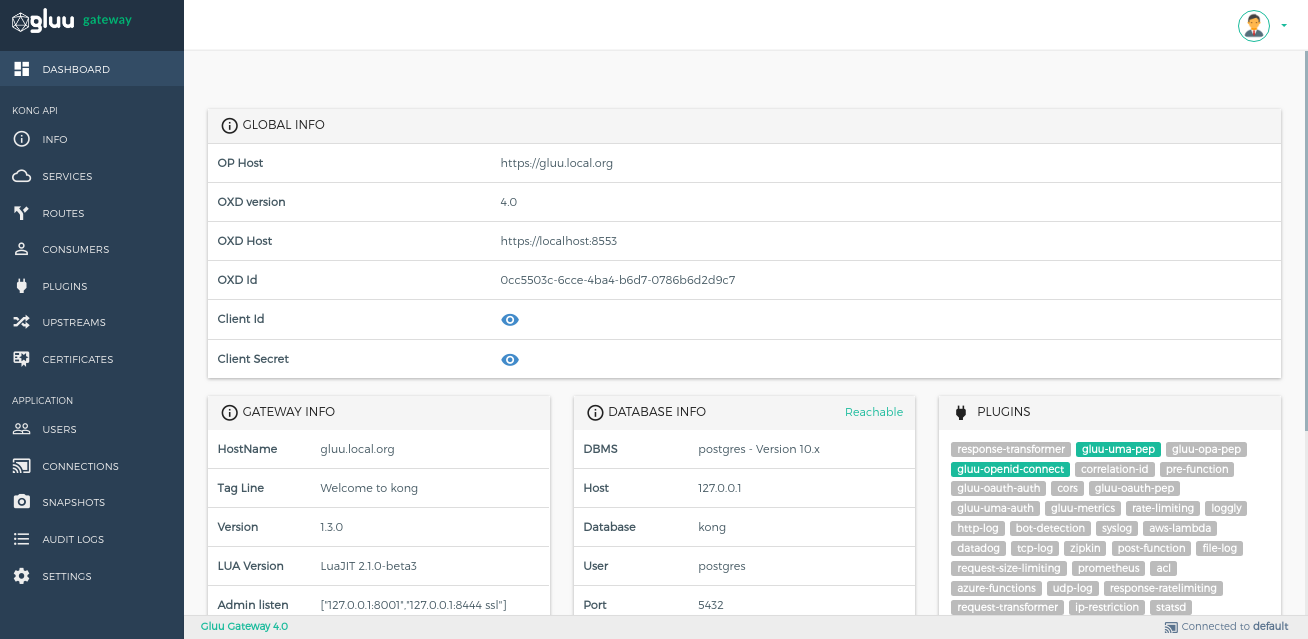Click the Consumers person icon
Screen dimensions: 1308x639
click(21, 249)
